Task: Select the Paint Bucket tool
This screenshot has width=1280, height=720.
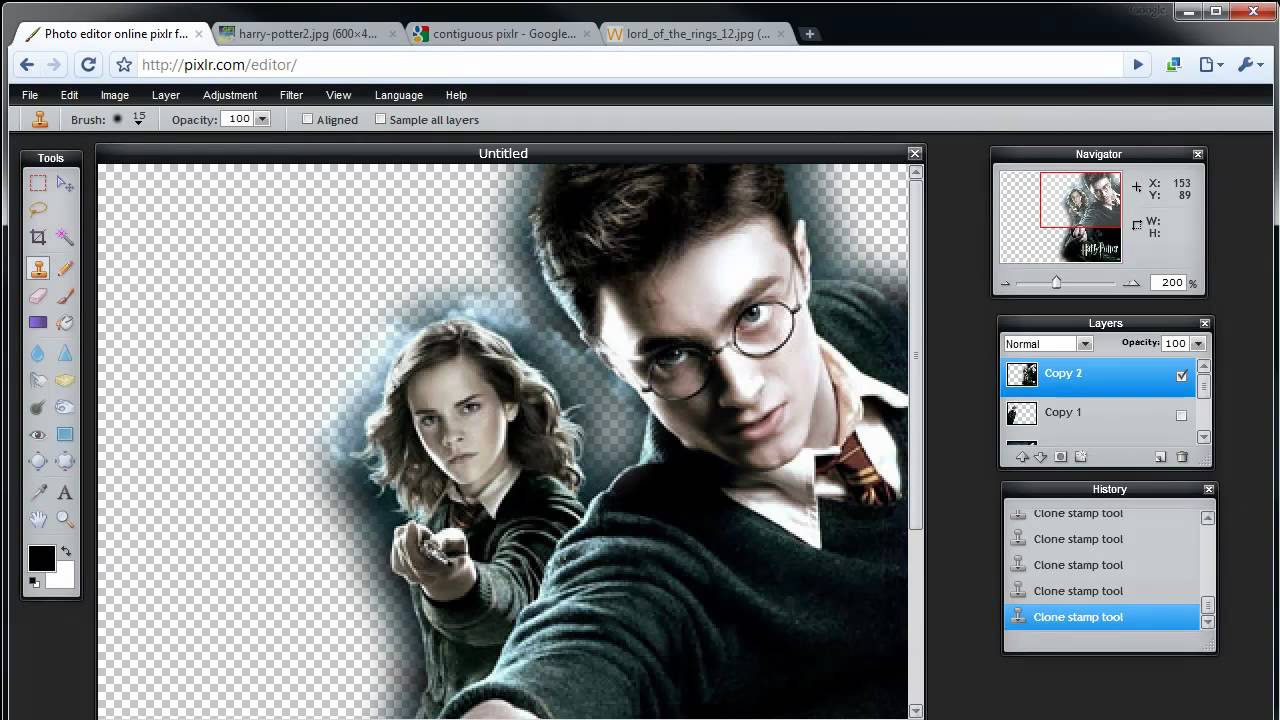Action: click(x=65, y=323)
